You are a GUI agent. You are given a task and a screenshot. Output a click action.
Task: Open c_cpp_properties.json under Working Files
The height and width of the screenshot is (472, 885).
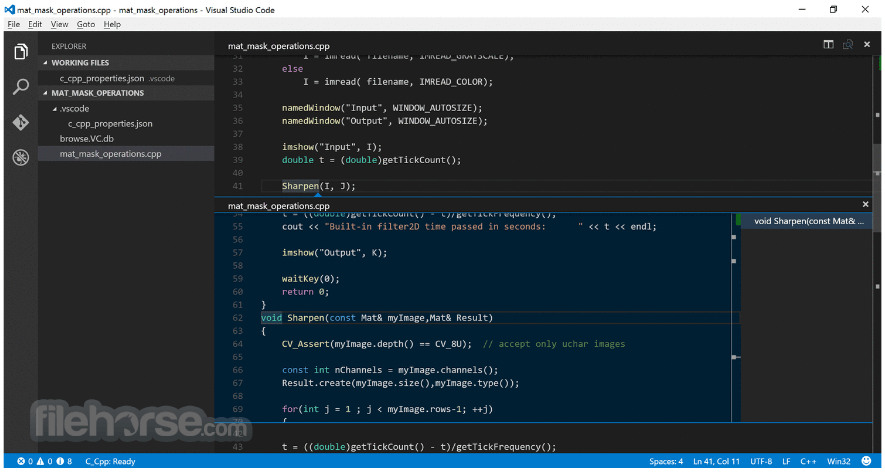(126, 78)
